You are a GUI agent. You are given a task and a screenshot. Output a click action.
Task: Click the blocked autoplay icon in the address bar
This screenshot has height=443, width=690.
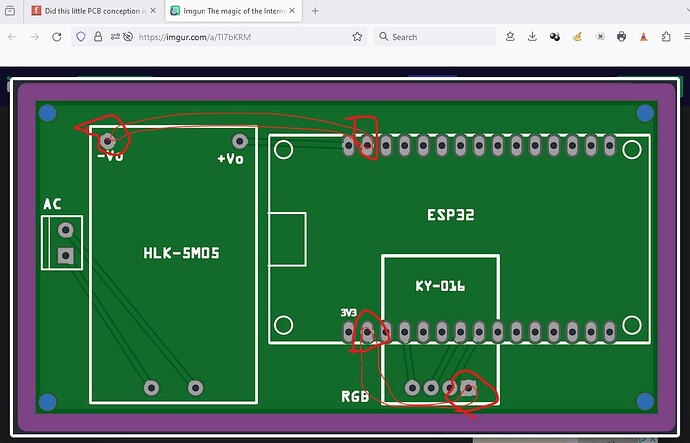point(128,37)
